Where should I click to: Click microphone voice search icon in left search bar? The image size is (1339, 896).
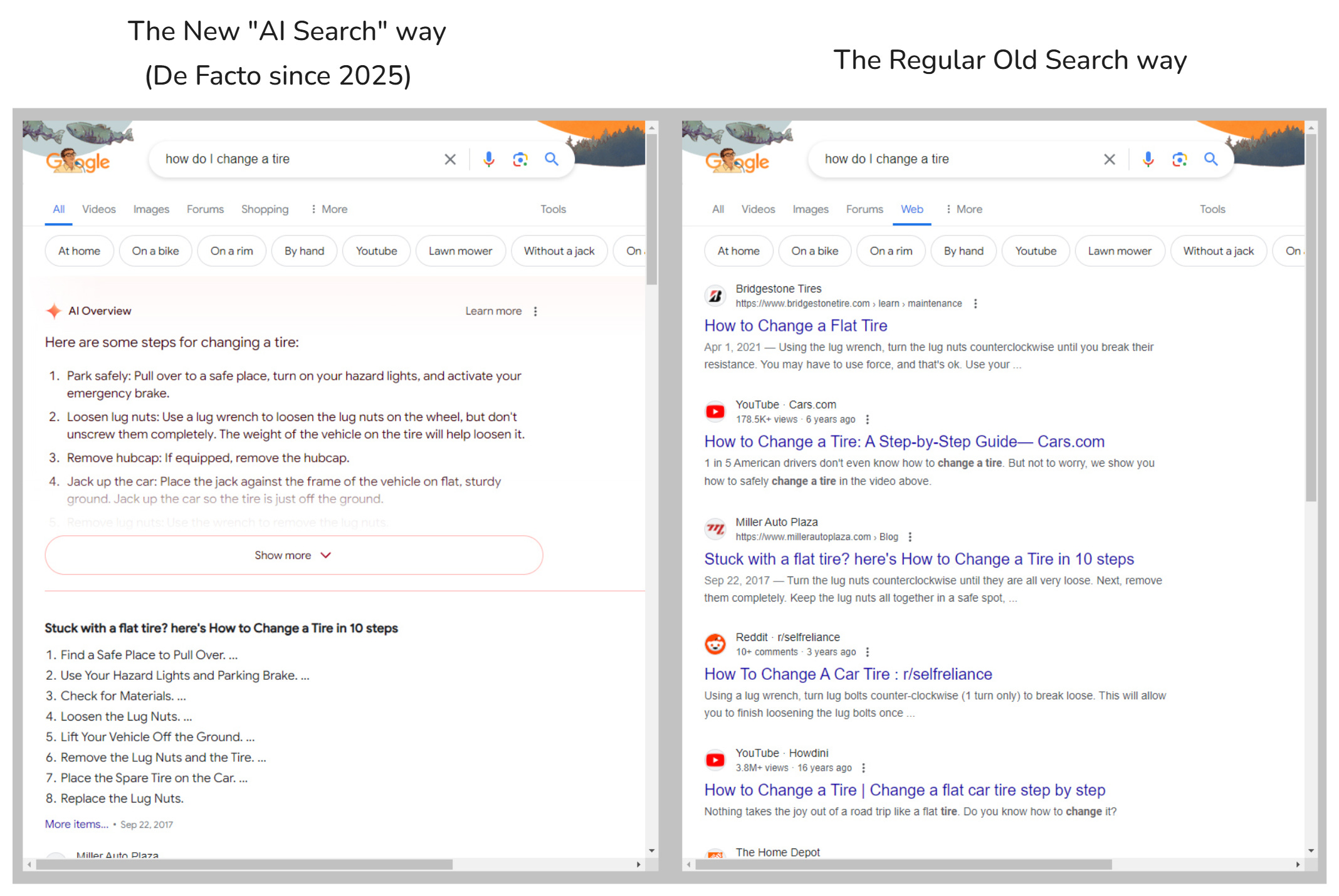(x=488, y=159)
